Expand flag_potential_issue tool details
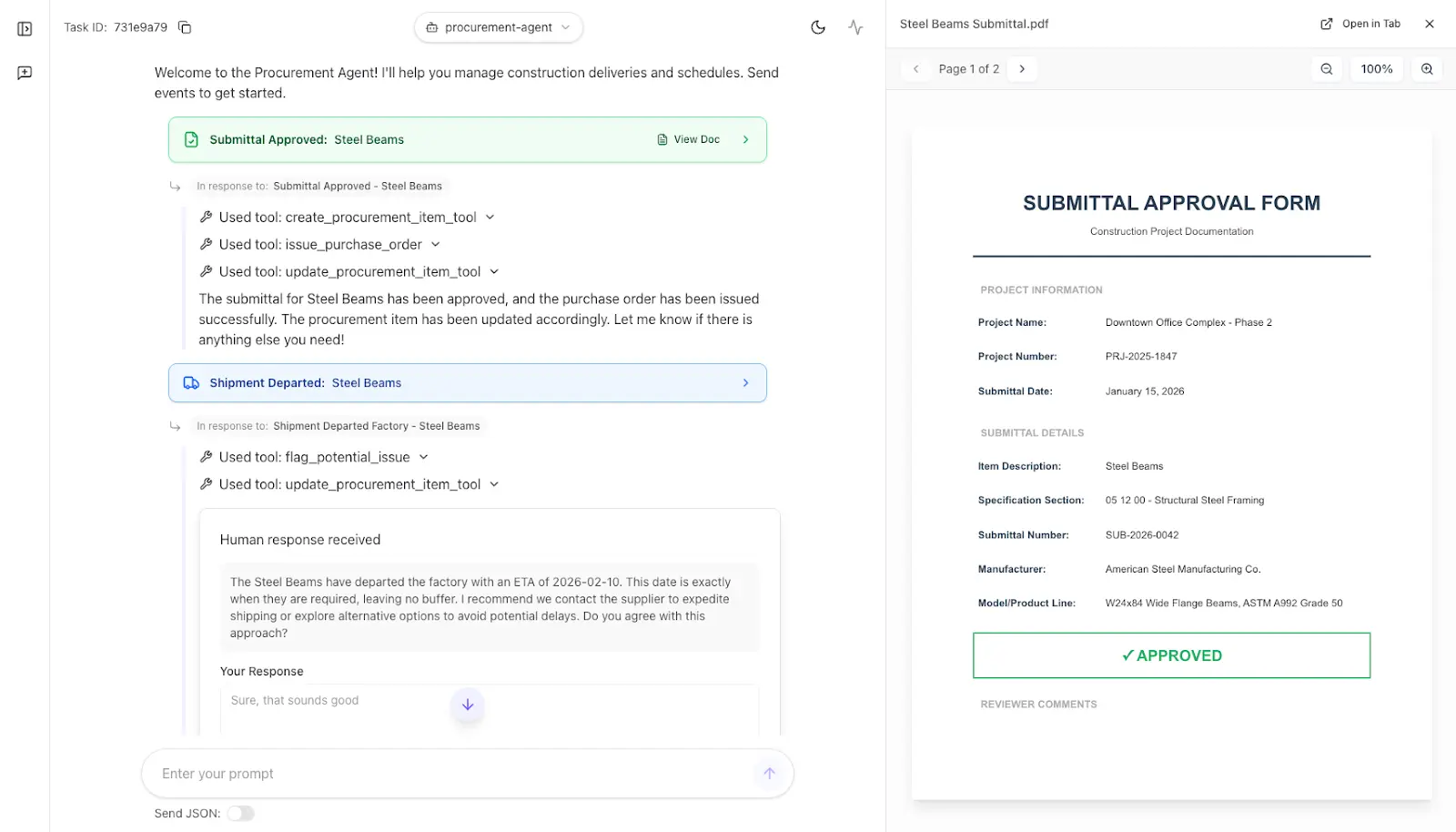1456x832 pixels. 423,457
